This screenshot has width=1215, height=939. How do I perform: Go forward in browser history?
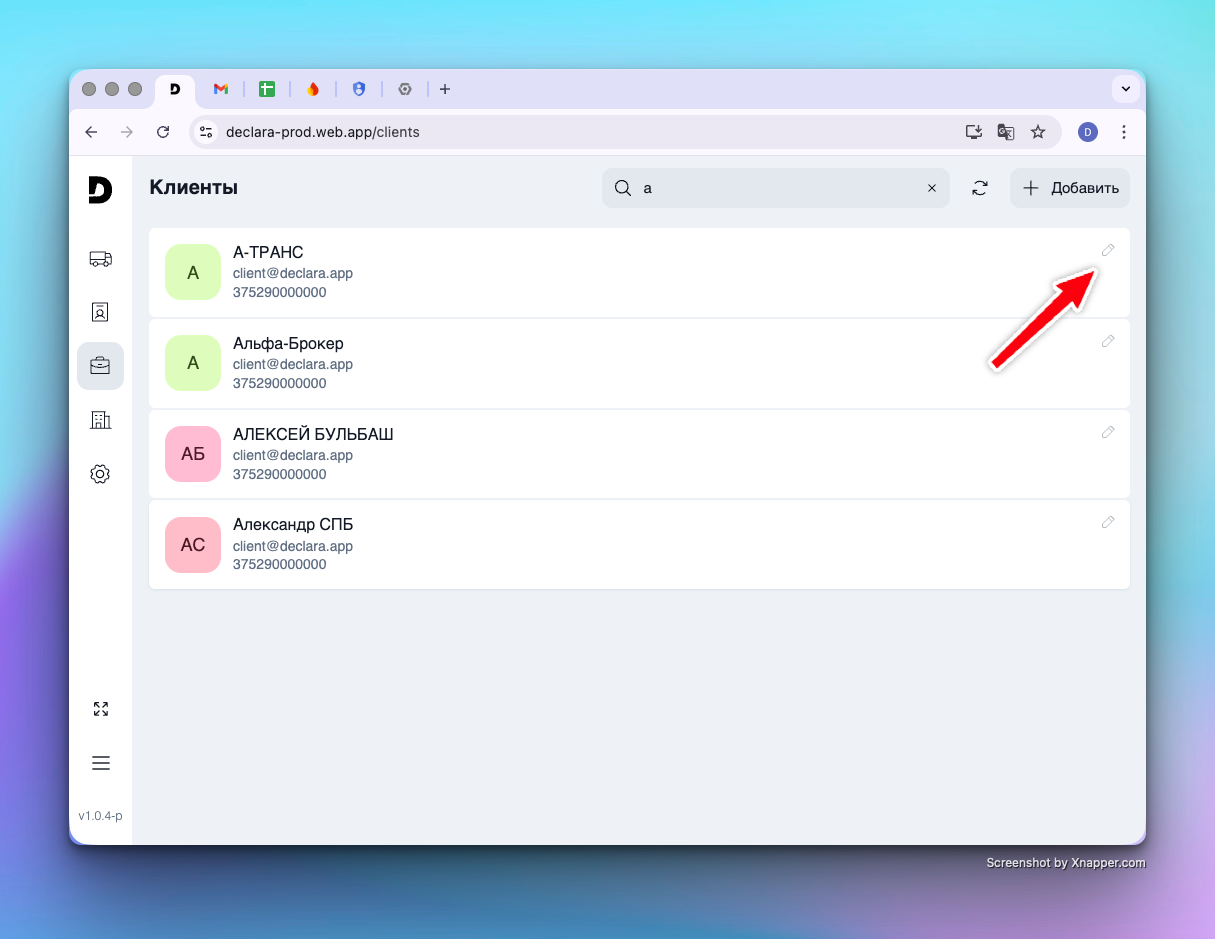pyautogui.click(x=127, y=132)
